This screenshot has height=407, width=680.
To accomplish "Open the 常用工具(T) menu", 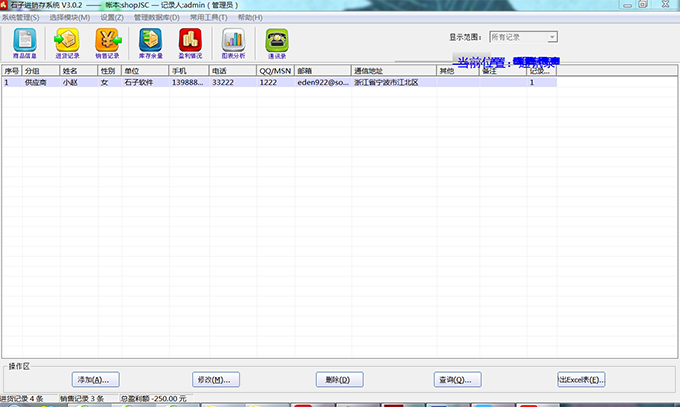I will click(209, 17).
